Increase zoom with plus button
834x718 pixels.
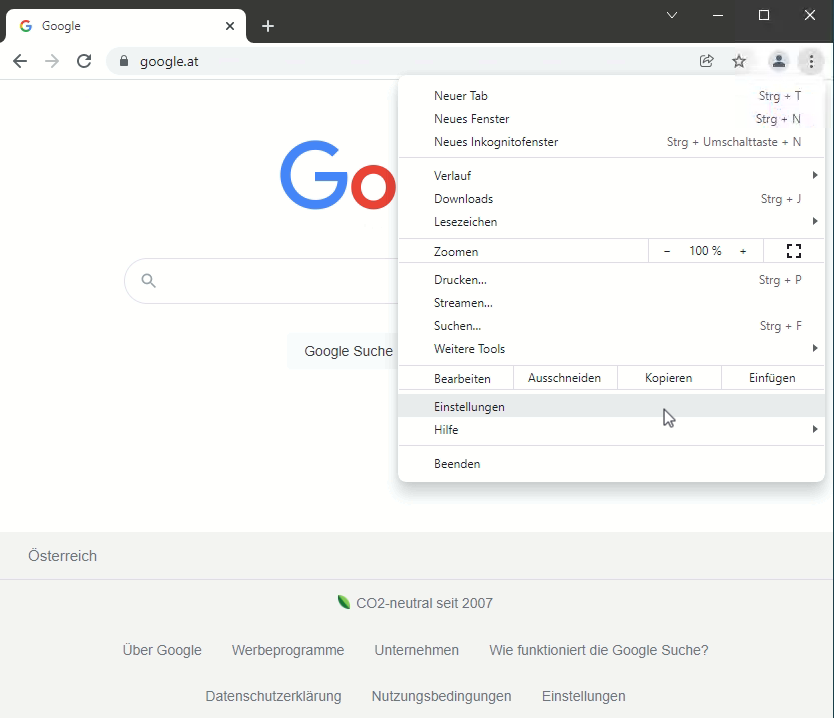coord(743,251)
